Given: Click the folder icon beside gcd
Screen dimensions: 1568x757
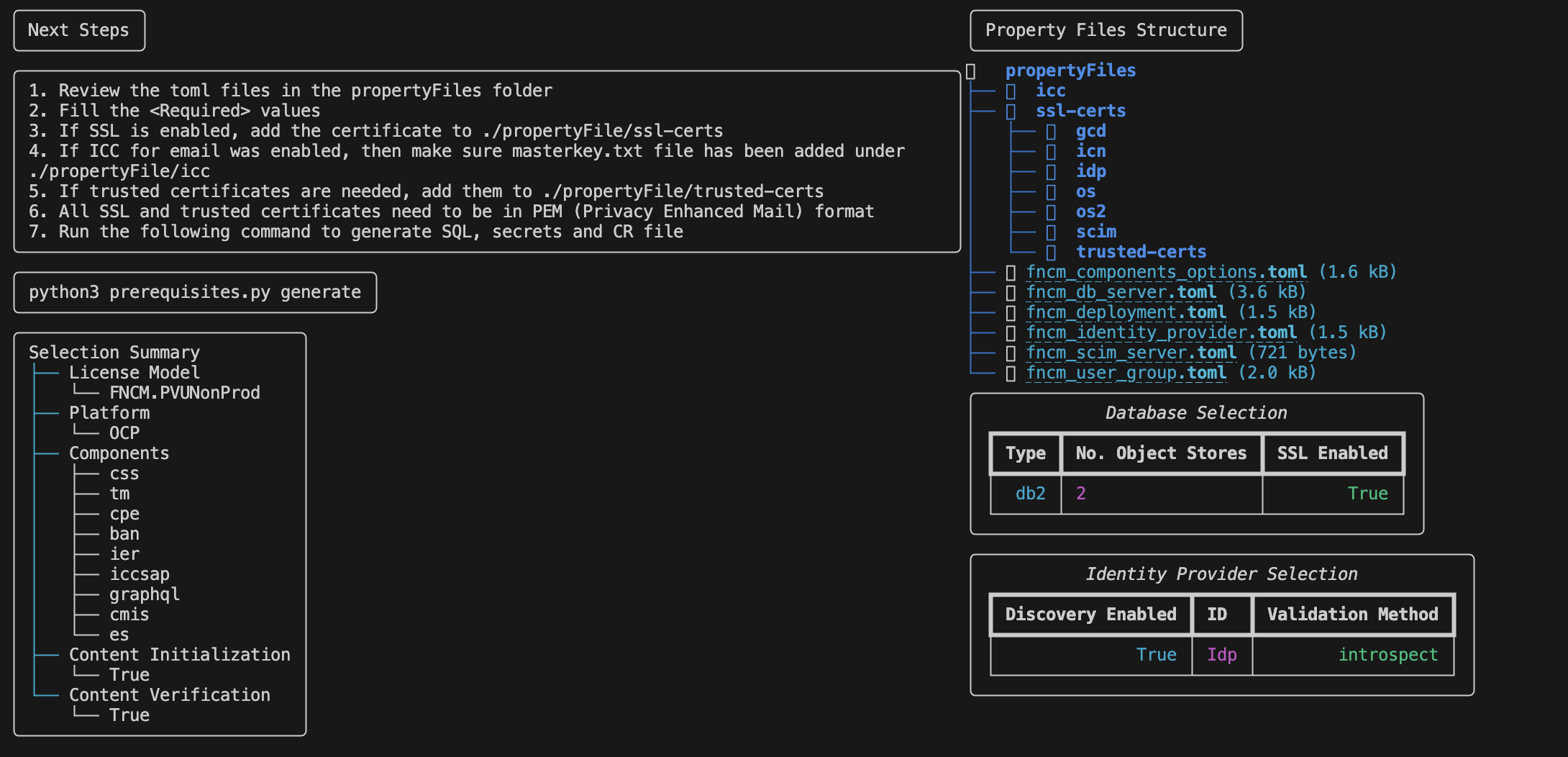Looking at the screenshot, I should click(x=1051, y=132).
